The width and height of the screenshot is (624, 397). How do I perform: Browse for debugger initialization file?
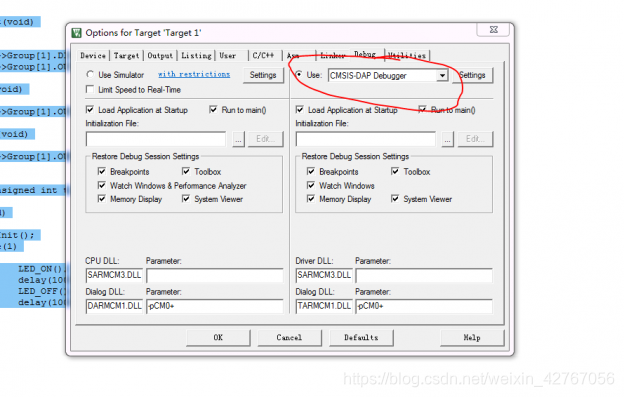click(448, 139)
